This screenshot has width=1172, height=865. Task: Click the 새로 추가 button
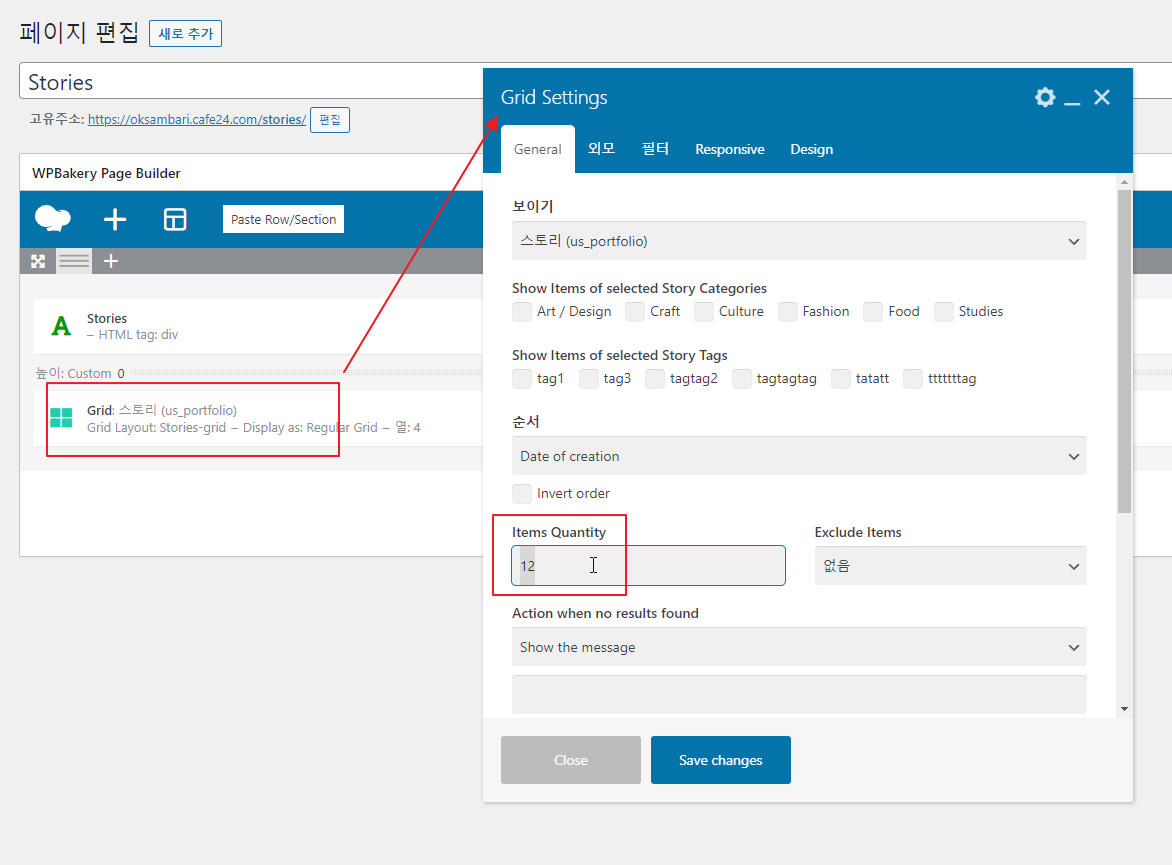pyautogui.click(x=185, y=34)
